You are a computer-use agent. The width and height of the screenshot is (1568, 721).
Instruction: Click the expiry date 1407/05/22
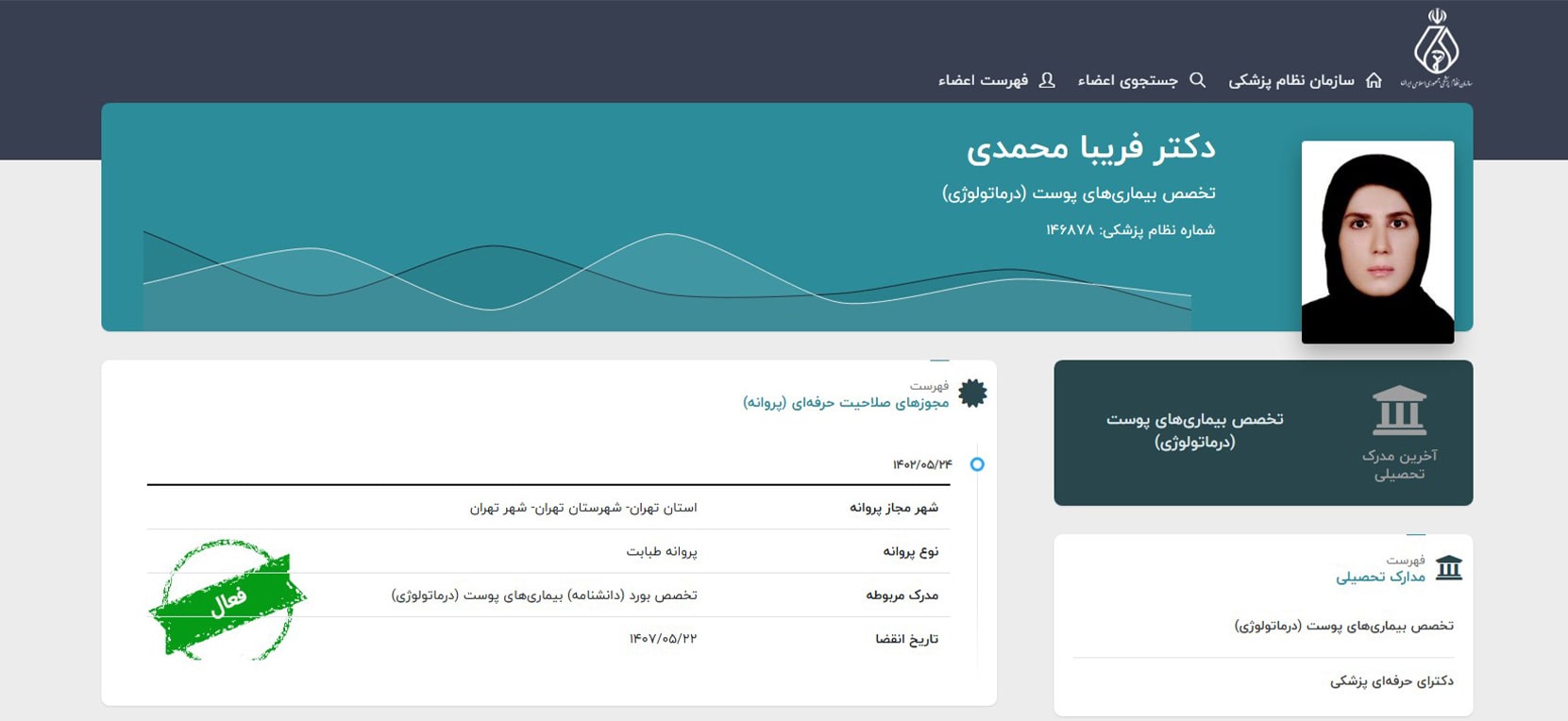coord(663,639)
